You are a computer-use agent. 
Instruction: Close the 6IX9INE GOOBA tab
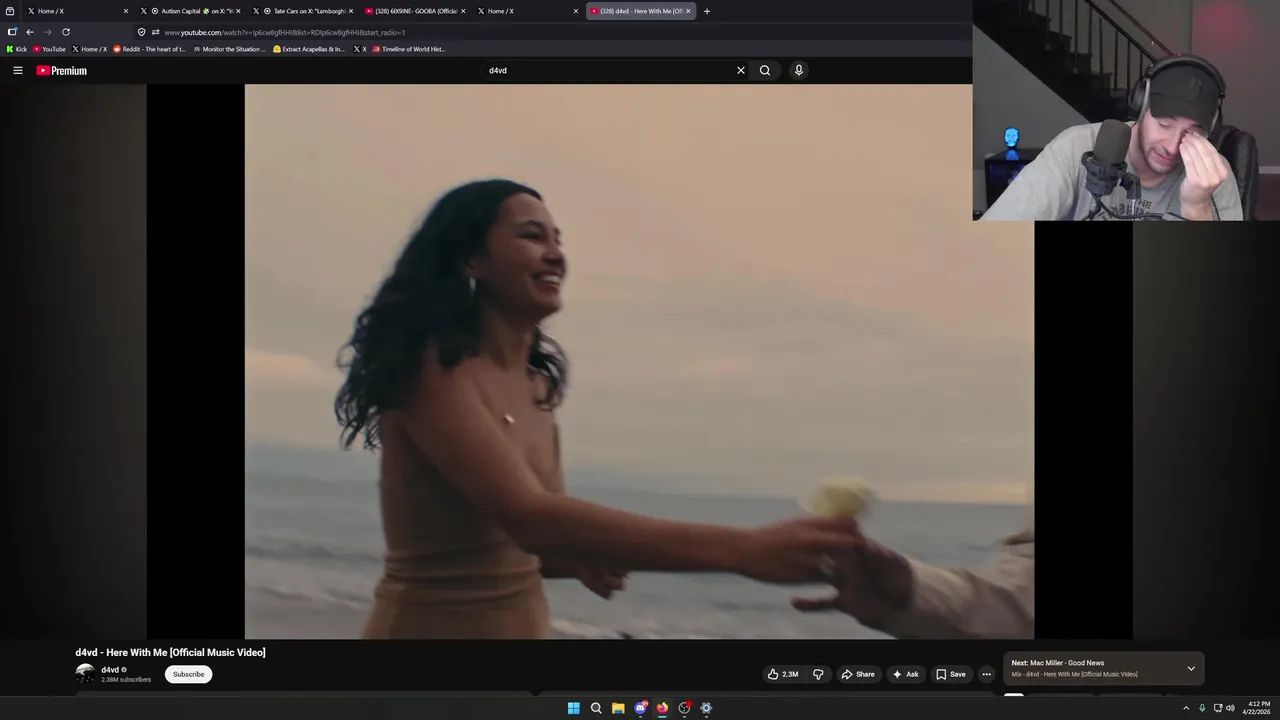pos(463,11)
